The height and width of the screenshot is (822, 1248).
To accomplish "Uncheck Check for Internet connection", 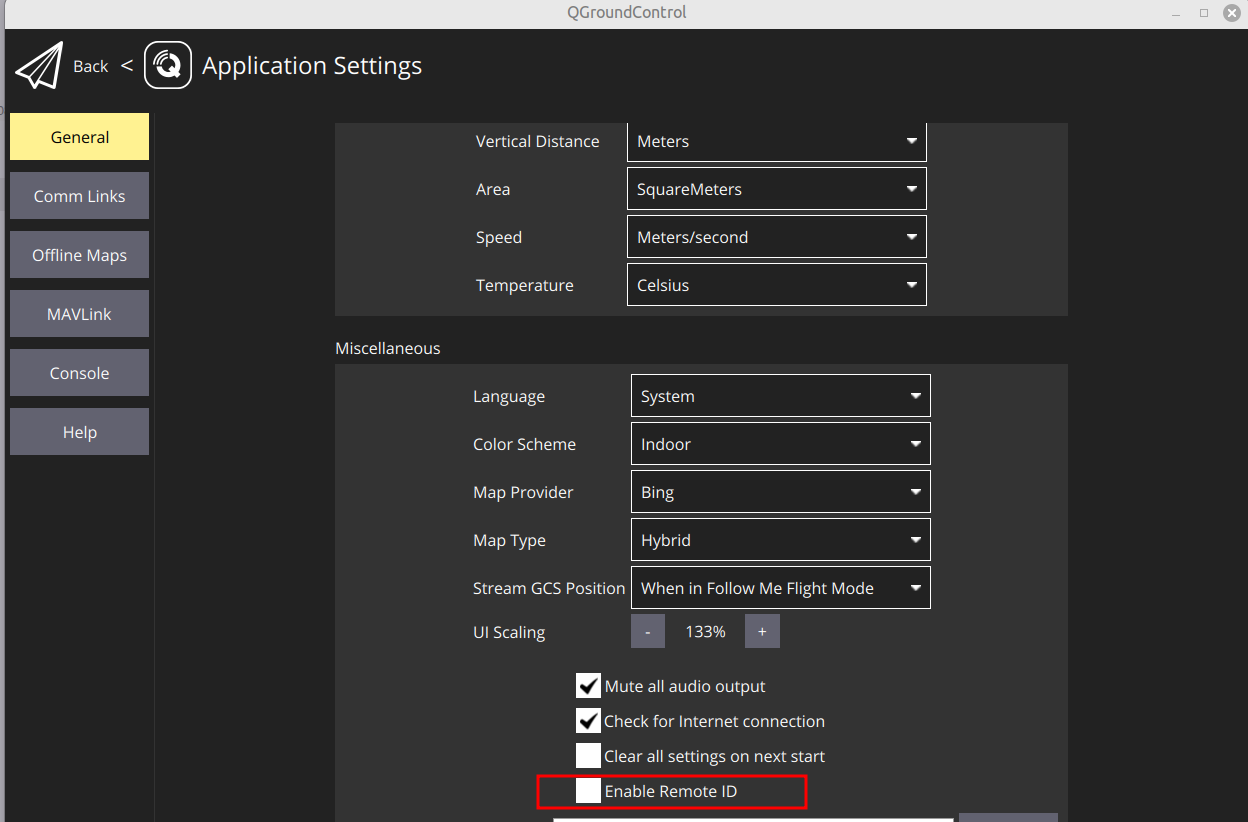I will click(588, 720).
